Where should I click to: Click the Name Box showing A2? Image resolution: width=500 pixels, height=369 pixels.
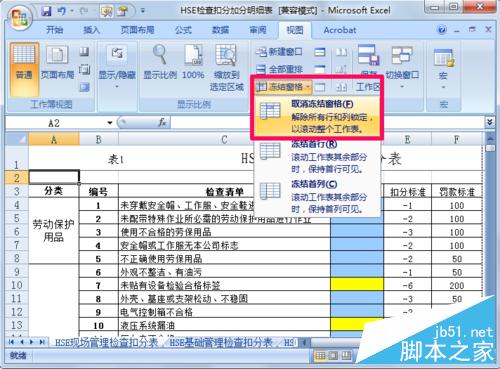pos(54,123)
